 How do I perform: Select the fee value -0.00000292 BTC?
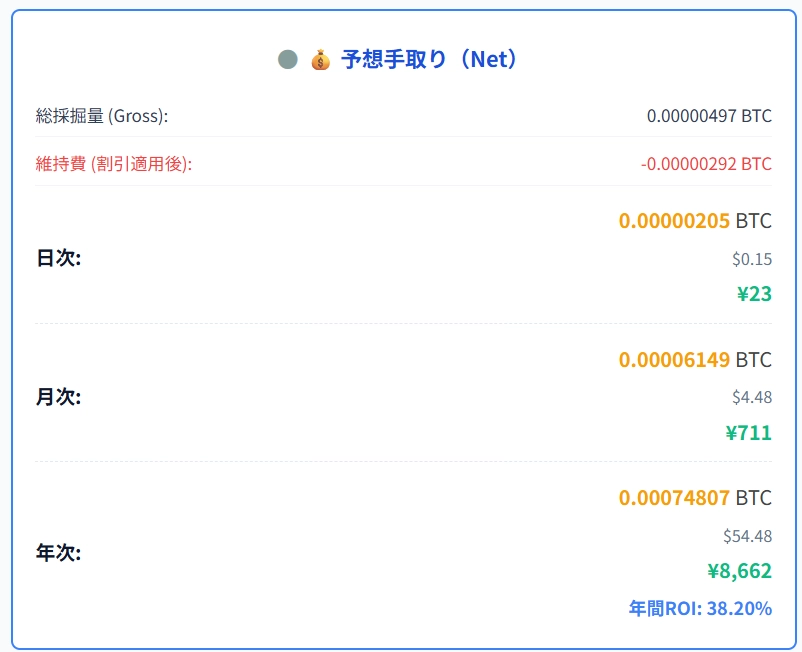[x=706, y=164]
